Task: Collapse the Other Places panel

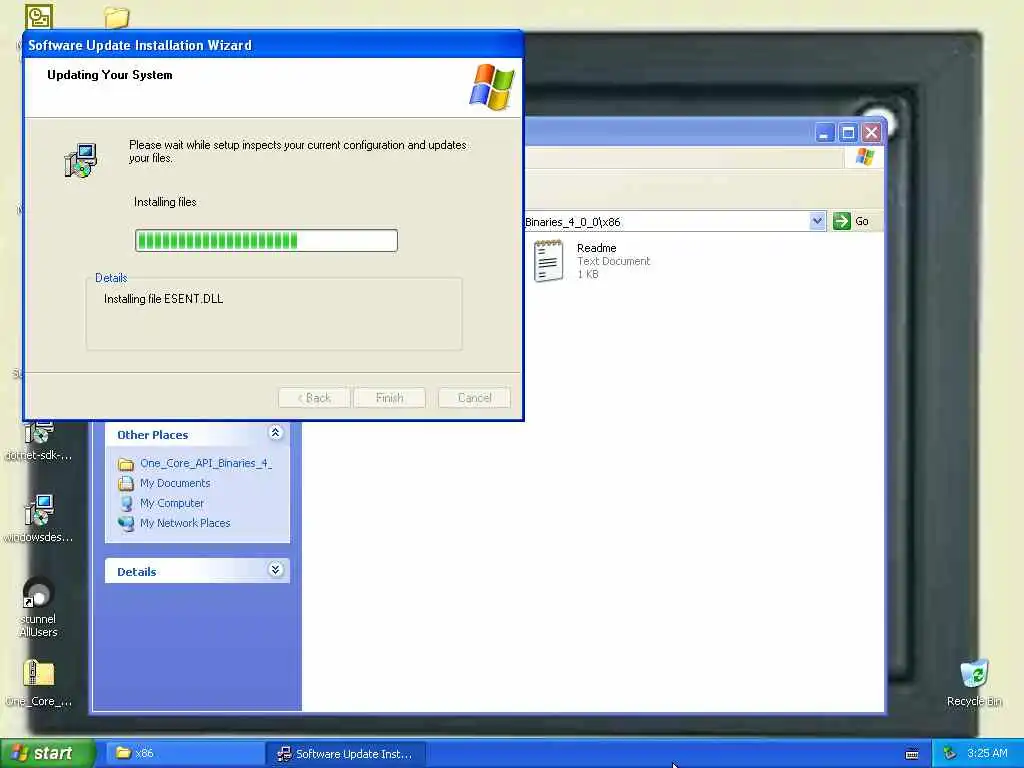Action: (276, 433)
